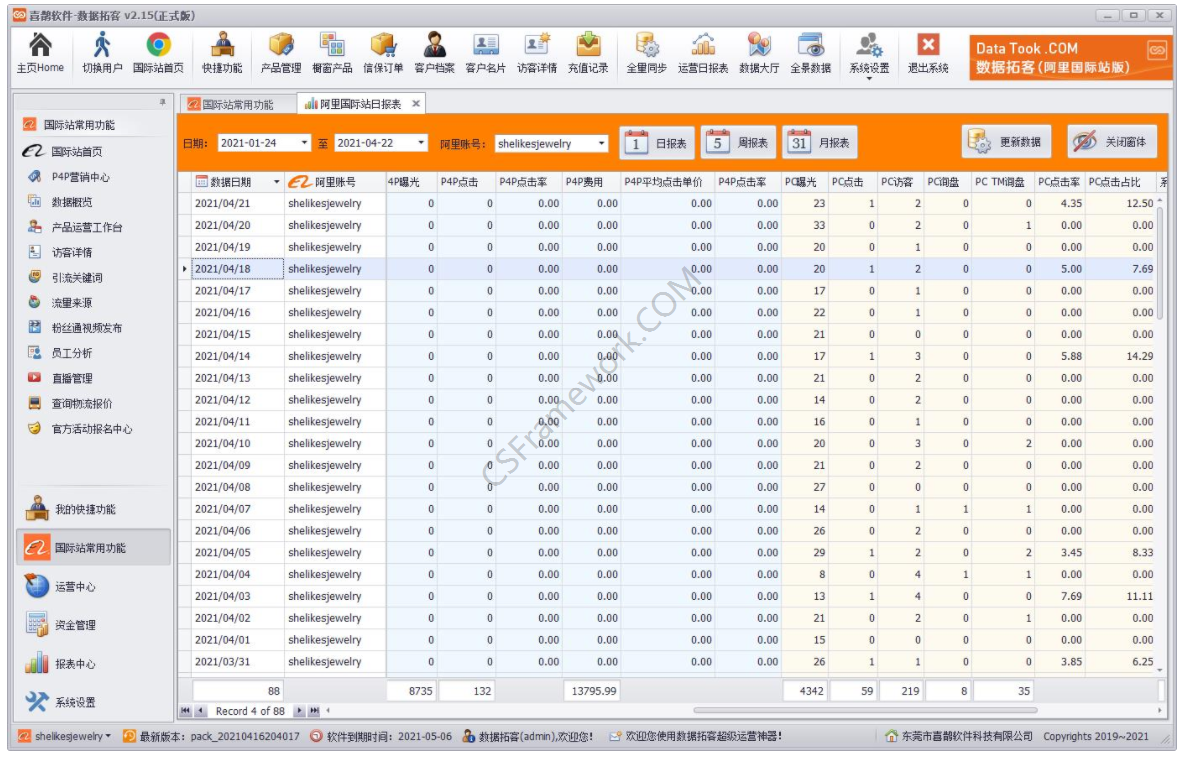This screenshot has height=758, width=1183.
Task: Open 直播管理 in the sidebar
Action: tap(60, 378)
